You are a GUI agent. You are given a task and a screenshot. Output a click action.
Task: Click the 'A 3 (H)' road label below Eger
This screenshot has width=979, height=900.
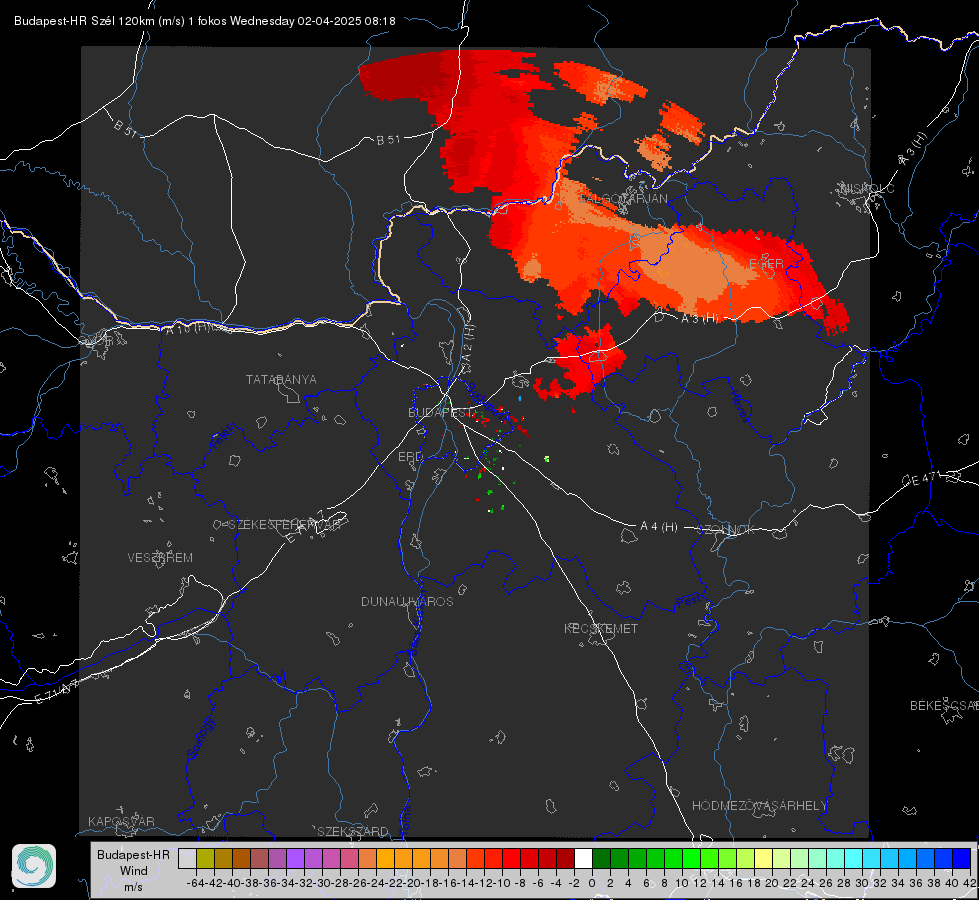[699, 318]
